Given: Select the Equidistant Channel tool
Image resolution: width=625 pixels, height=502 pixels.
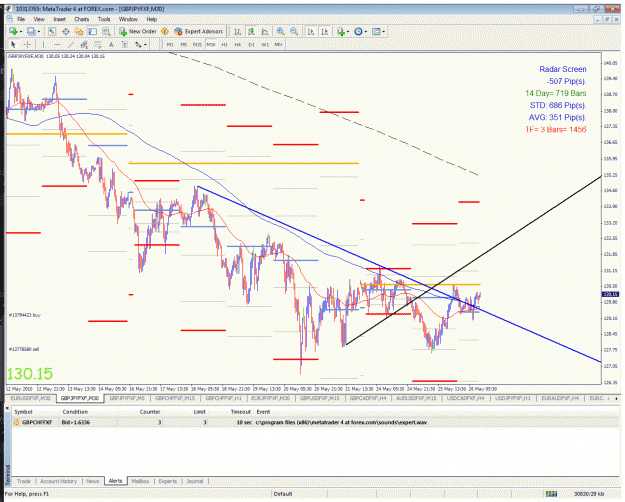Looking at the screenshot, I should [x=84, y=45].
